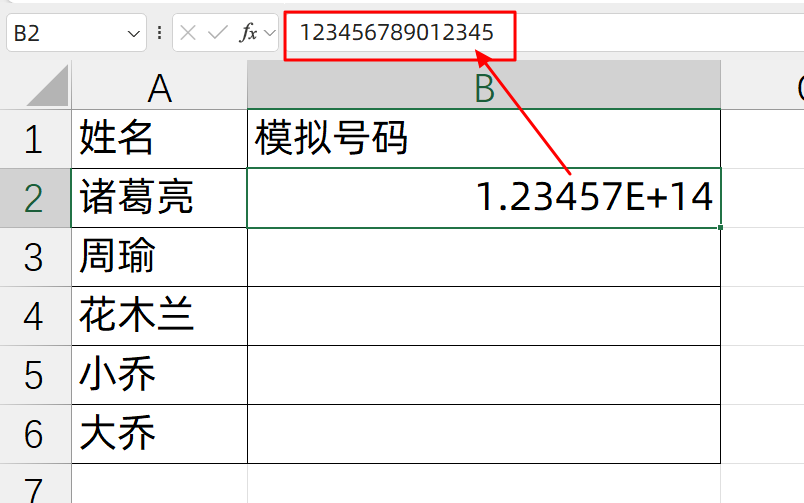
Task: Click cell containing 花木兰
Action: tap(159, 316)
